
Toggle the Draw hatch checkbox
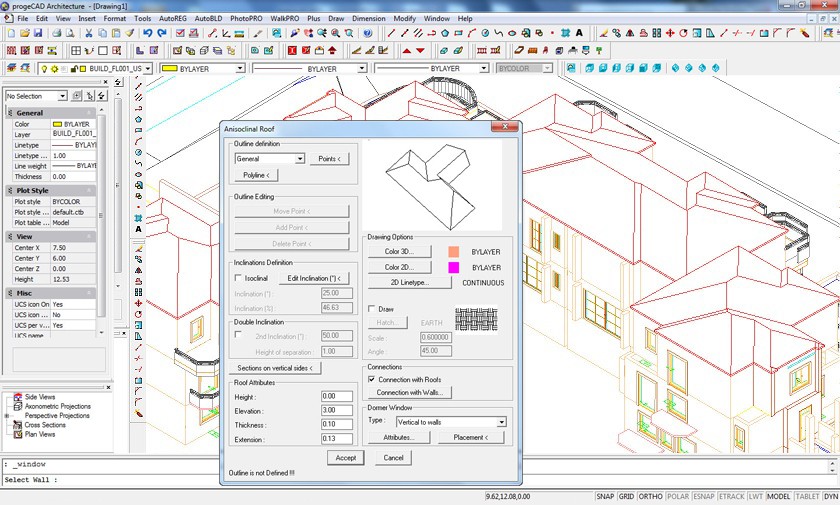372,309
